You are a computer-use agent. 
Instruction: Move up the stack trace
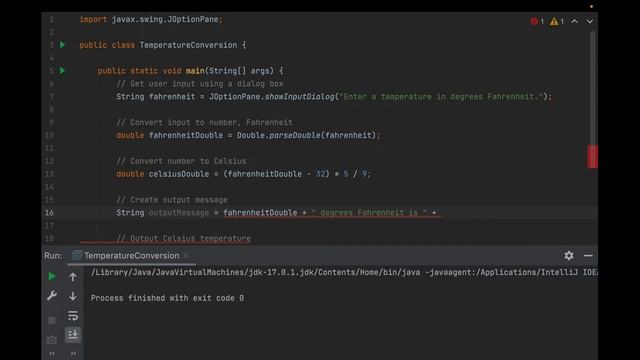pos(73,277)
